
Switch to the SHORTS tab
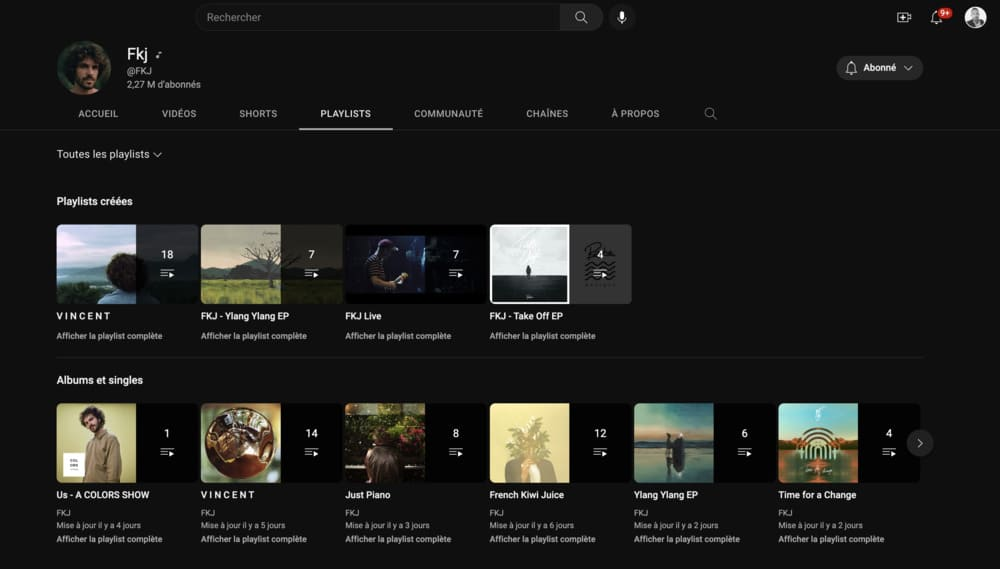point(258,114)
